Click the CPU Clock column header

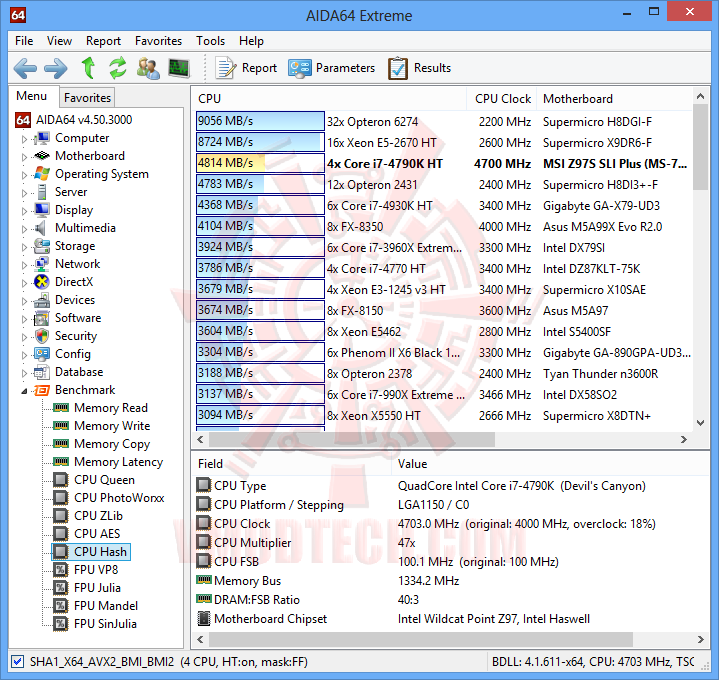pos(502,99)
